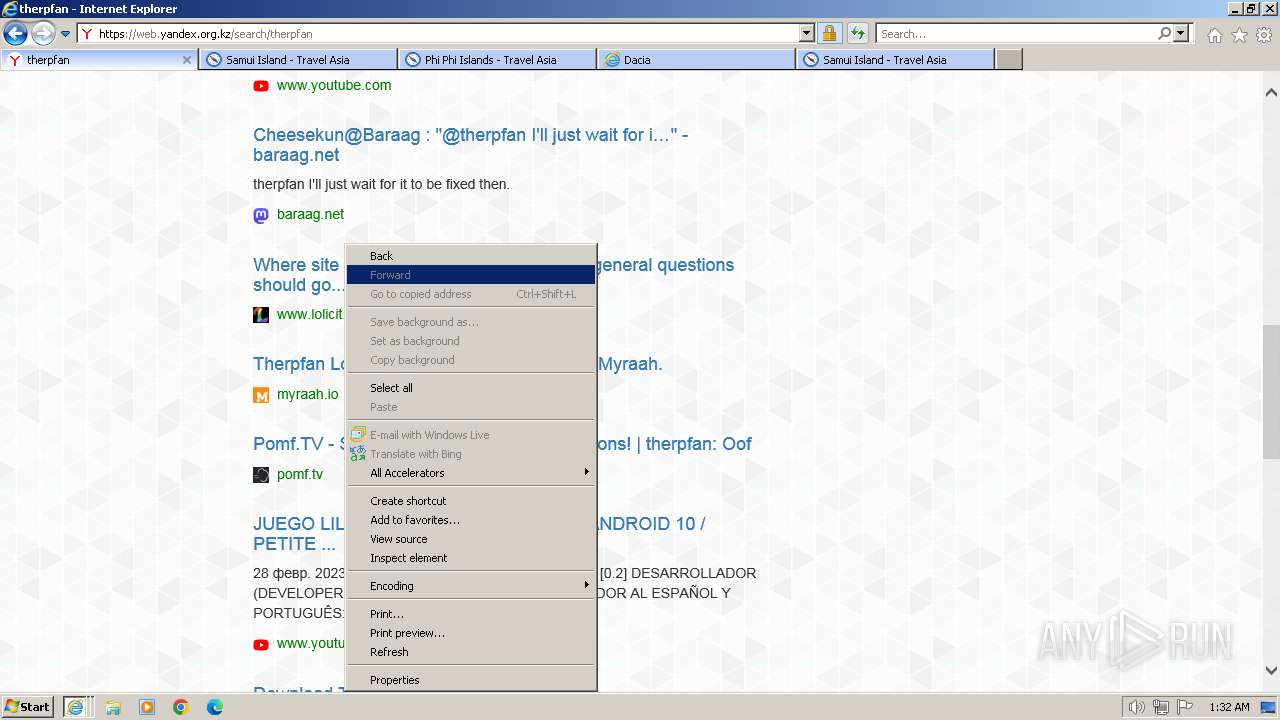Open search provider dropdown arrow
The height and width of the screenshot is (720, 1280).
1182,34
